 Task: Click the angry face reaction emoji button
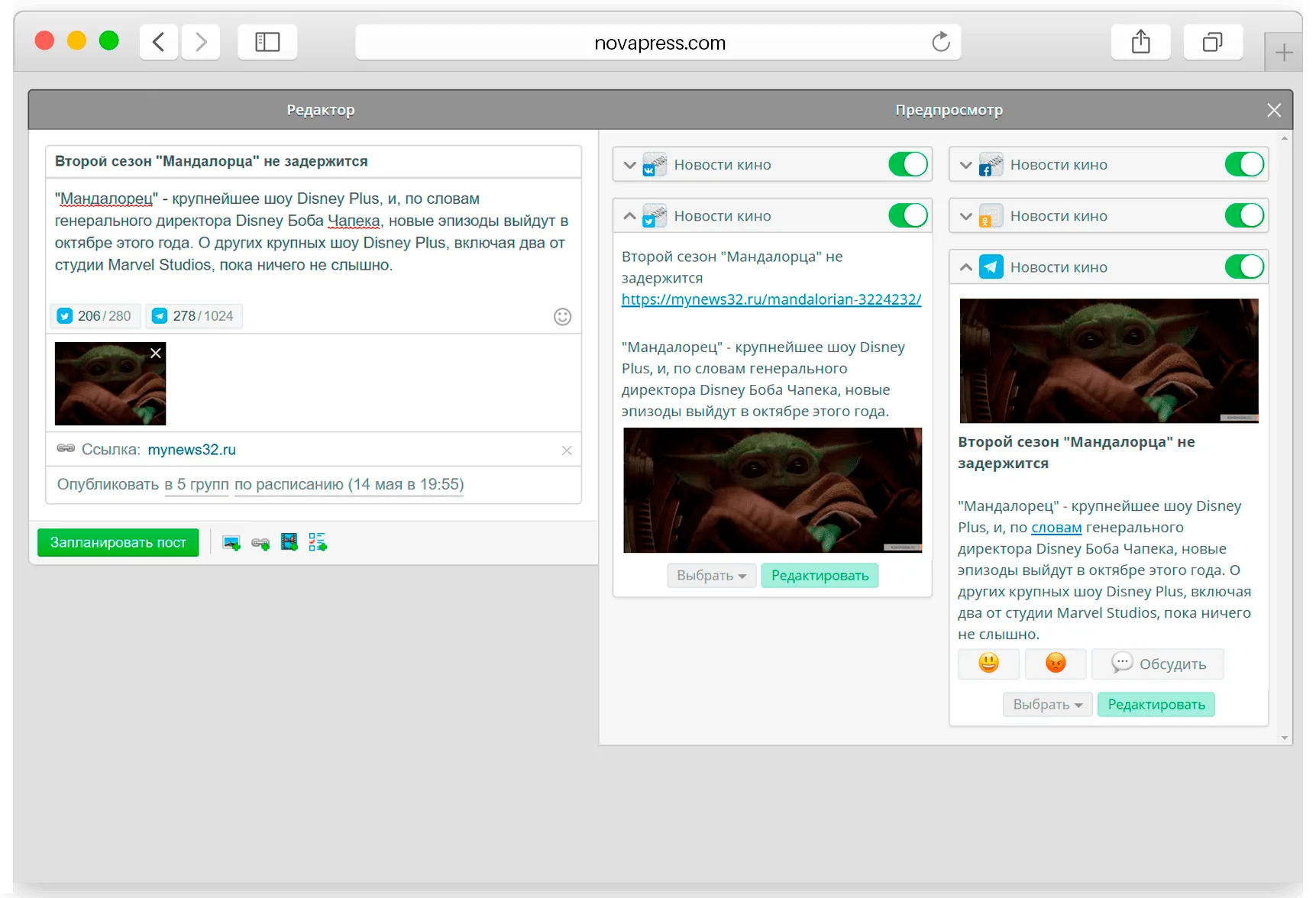pos(1056,664)
